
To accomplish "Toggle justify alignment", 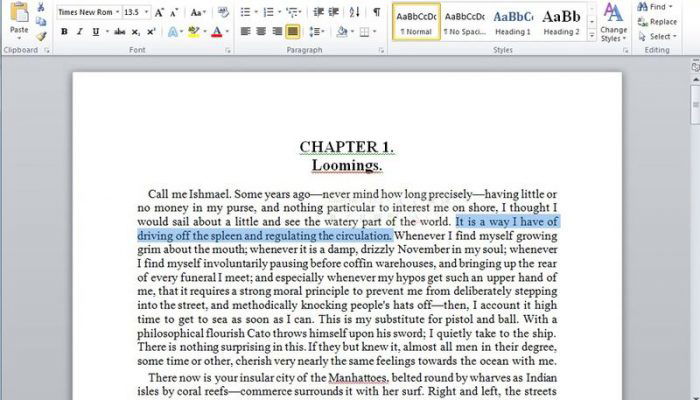I will [x=293, y=32].
